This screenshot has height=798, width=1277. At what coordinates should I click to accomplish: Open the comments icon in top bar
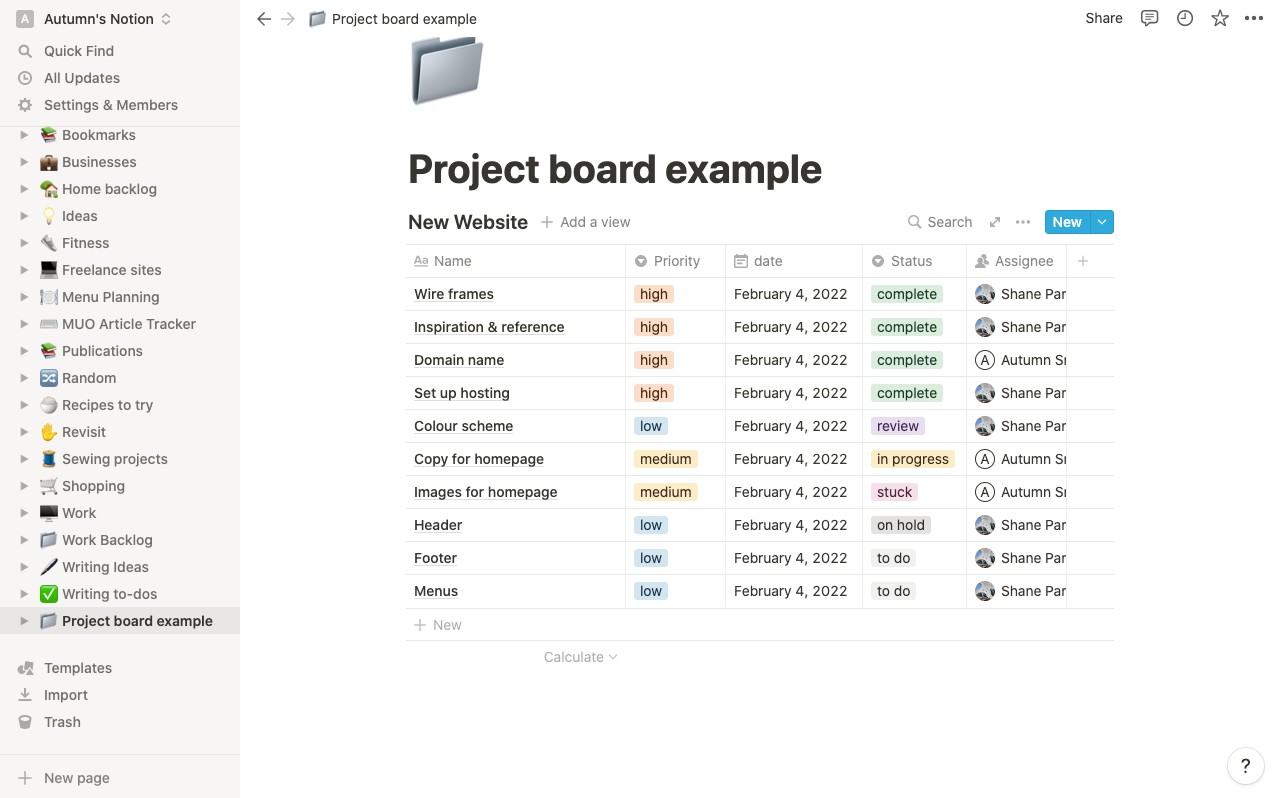1150,18
